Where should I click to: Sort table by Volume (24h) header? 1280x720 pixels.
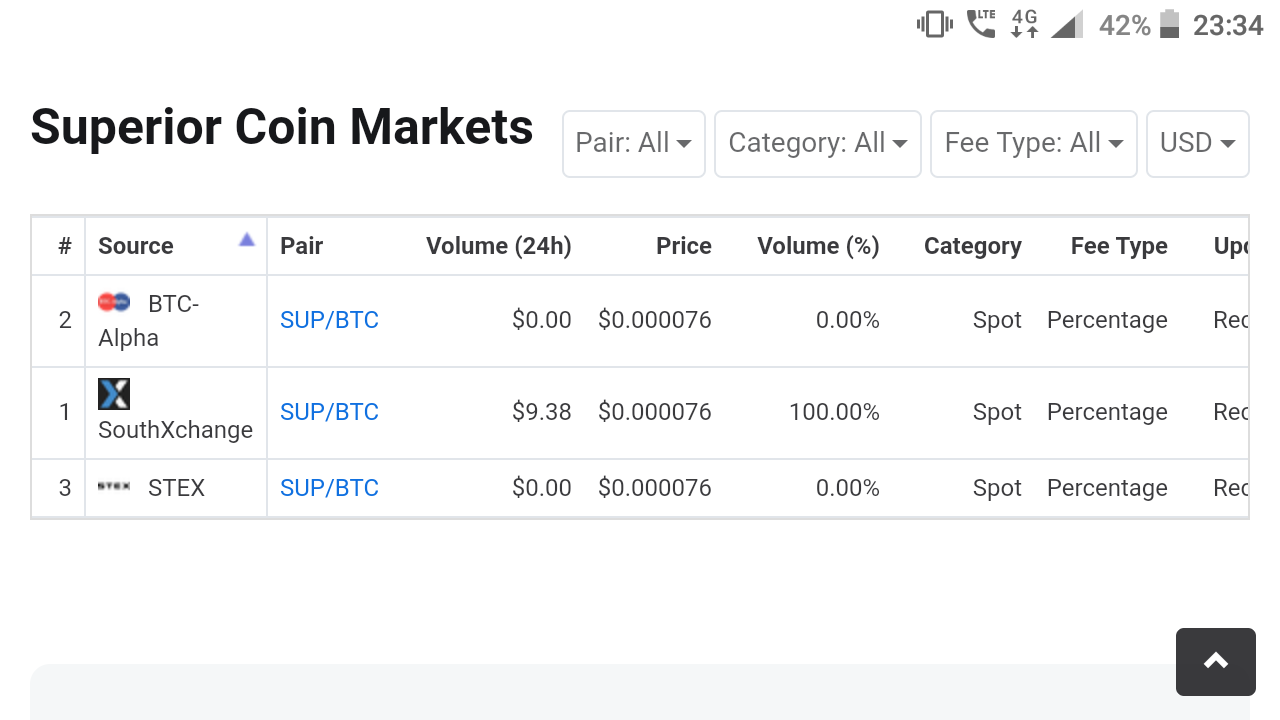(x=498, y=246)
